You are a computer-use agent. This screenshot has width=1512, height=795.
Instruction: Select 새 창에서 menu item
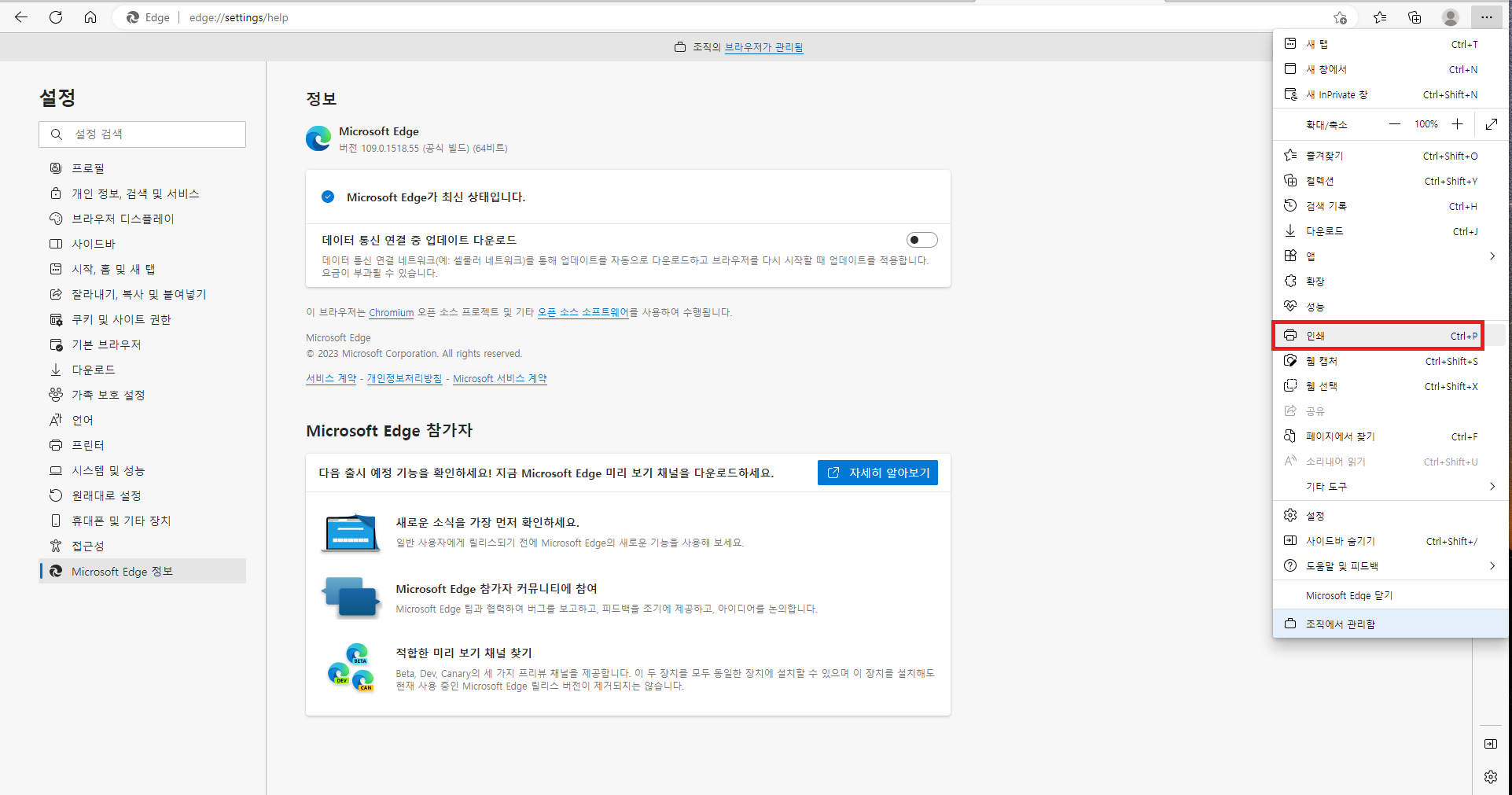[1389, 69]
